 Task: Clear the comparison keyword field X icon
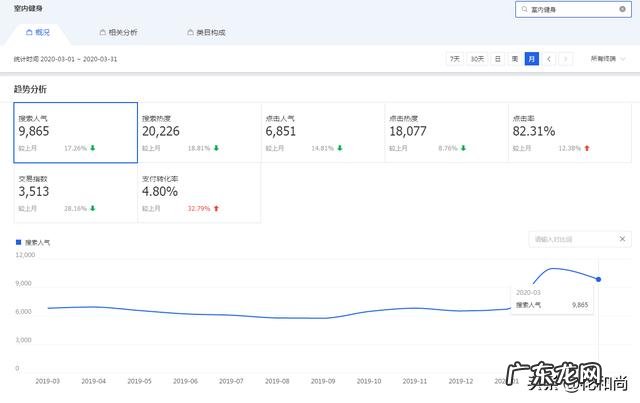click(x=622, y=239)
